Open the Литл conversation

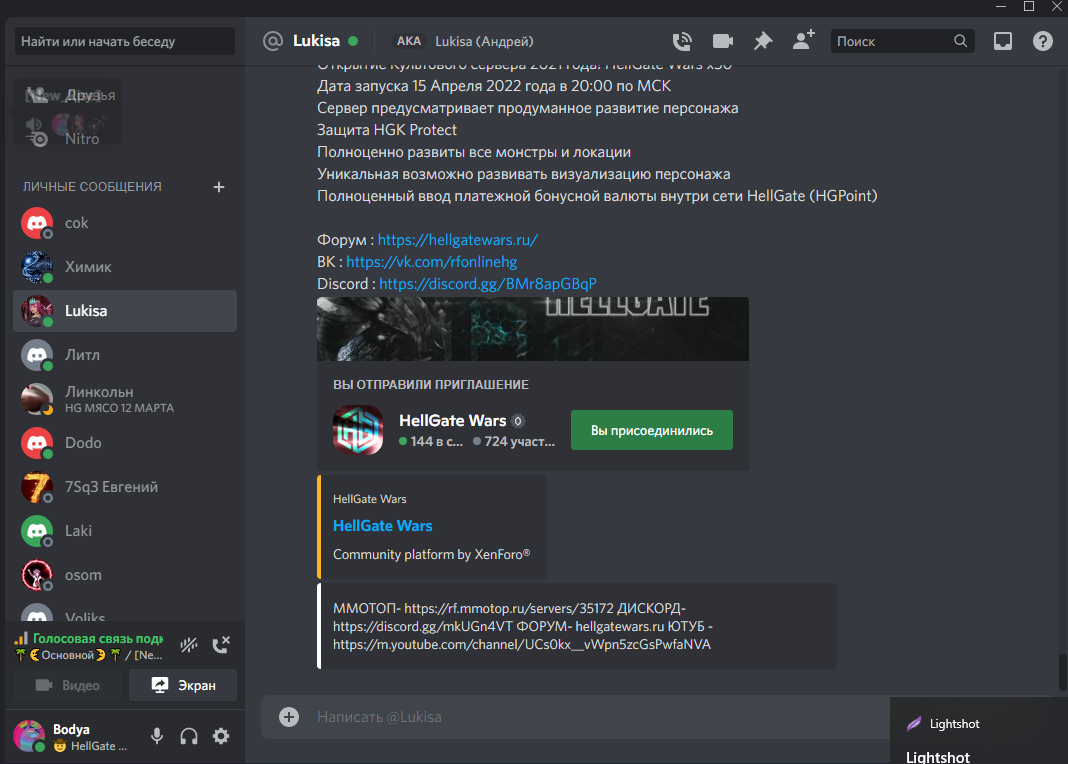pyautogui.click(x=125, y=355)
